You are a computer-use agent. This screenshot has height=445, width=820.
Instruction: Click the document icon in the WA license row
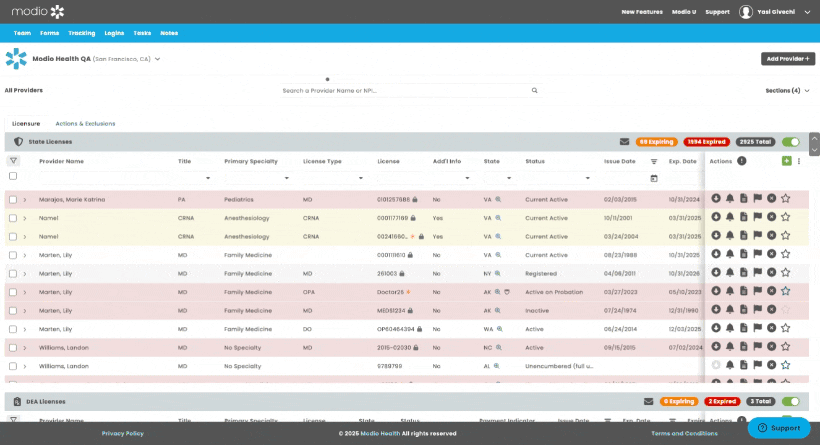743,328
